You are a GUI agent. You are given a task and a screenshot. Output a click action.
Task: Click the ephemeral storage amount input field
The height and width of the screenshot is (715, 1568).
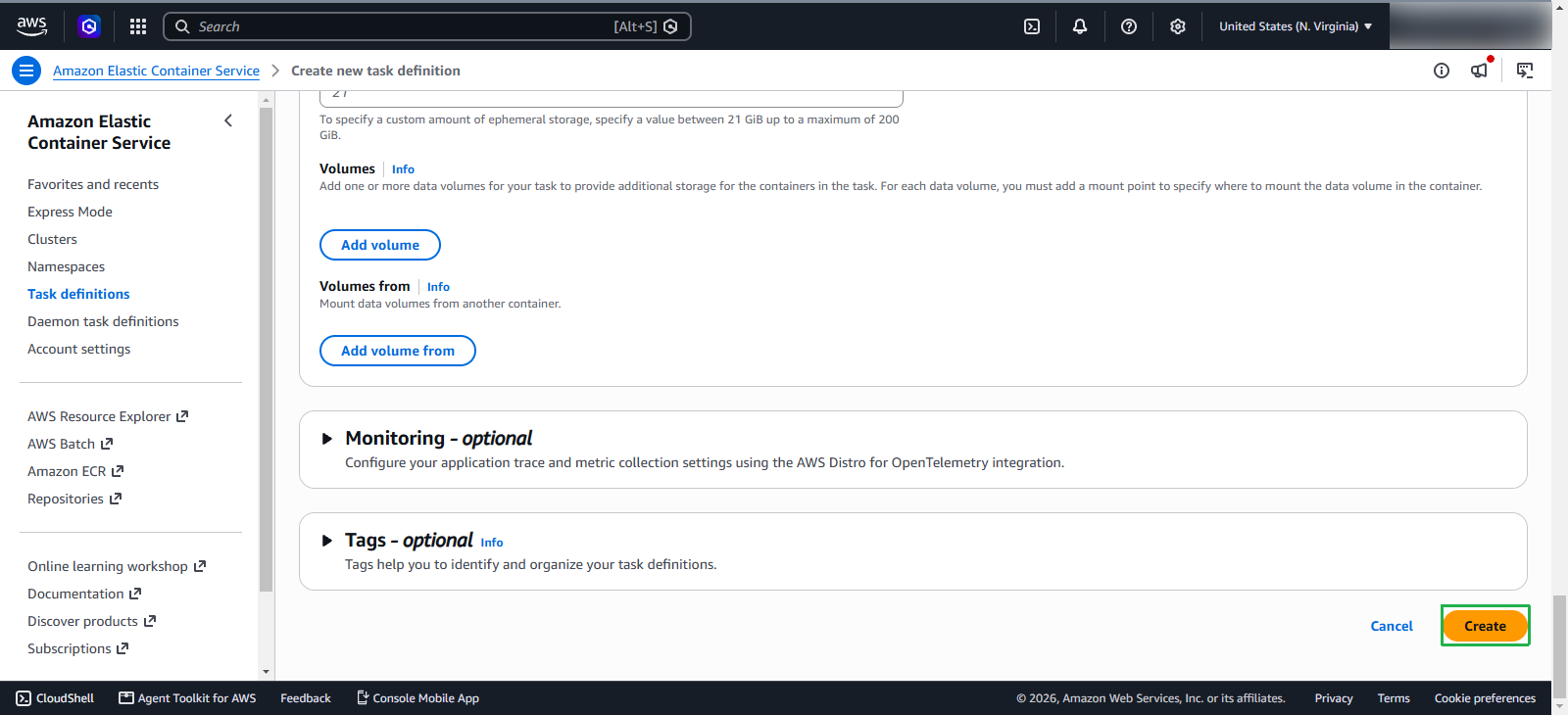click(612, 97)
